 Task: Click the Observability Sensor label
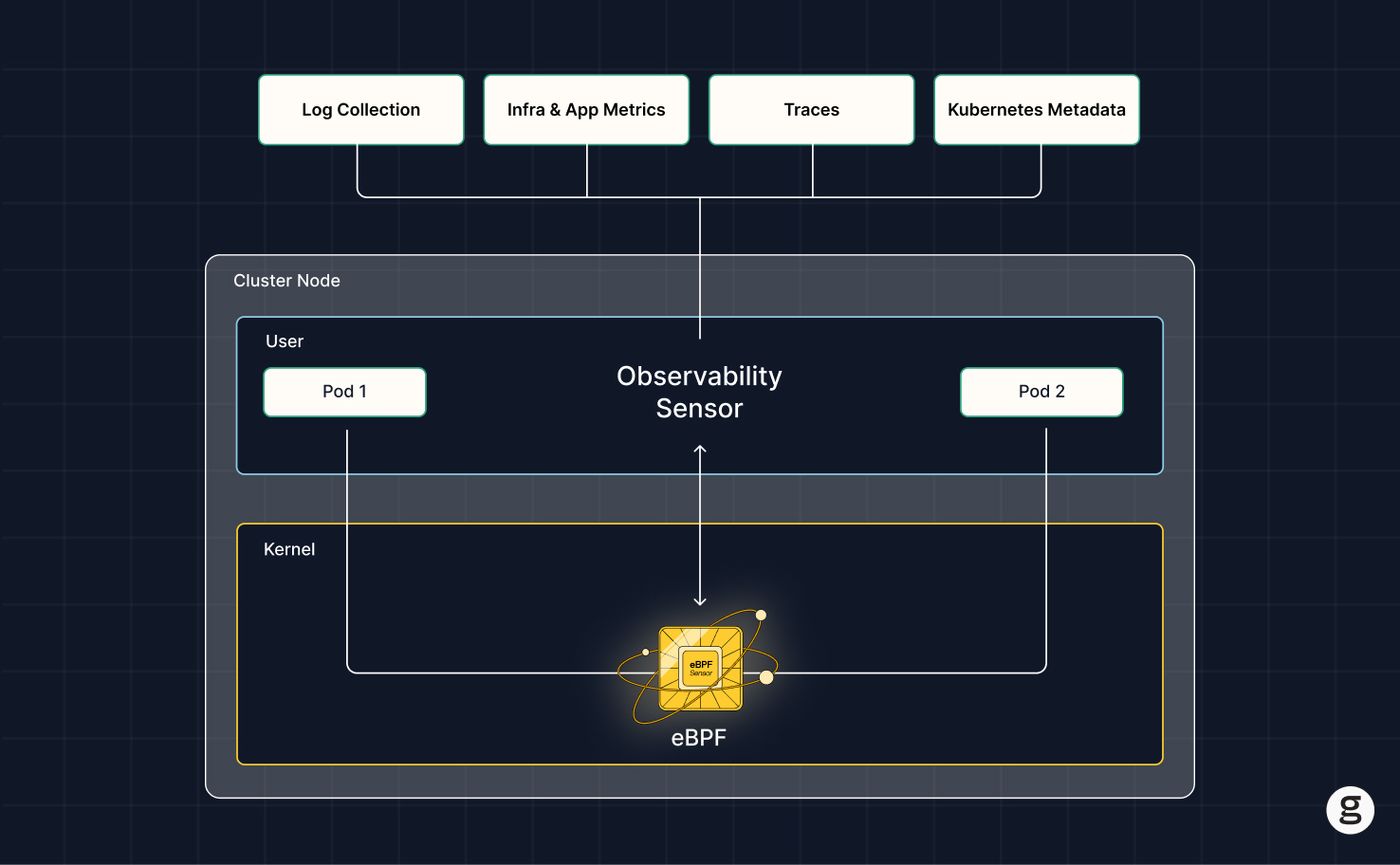click(x=699, y=392)
